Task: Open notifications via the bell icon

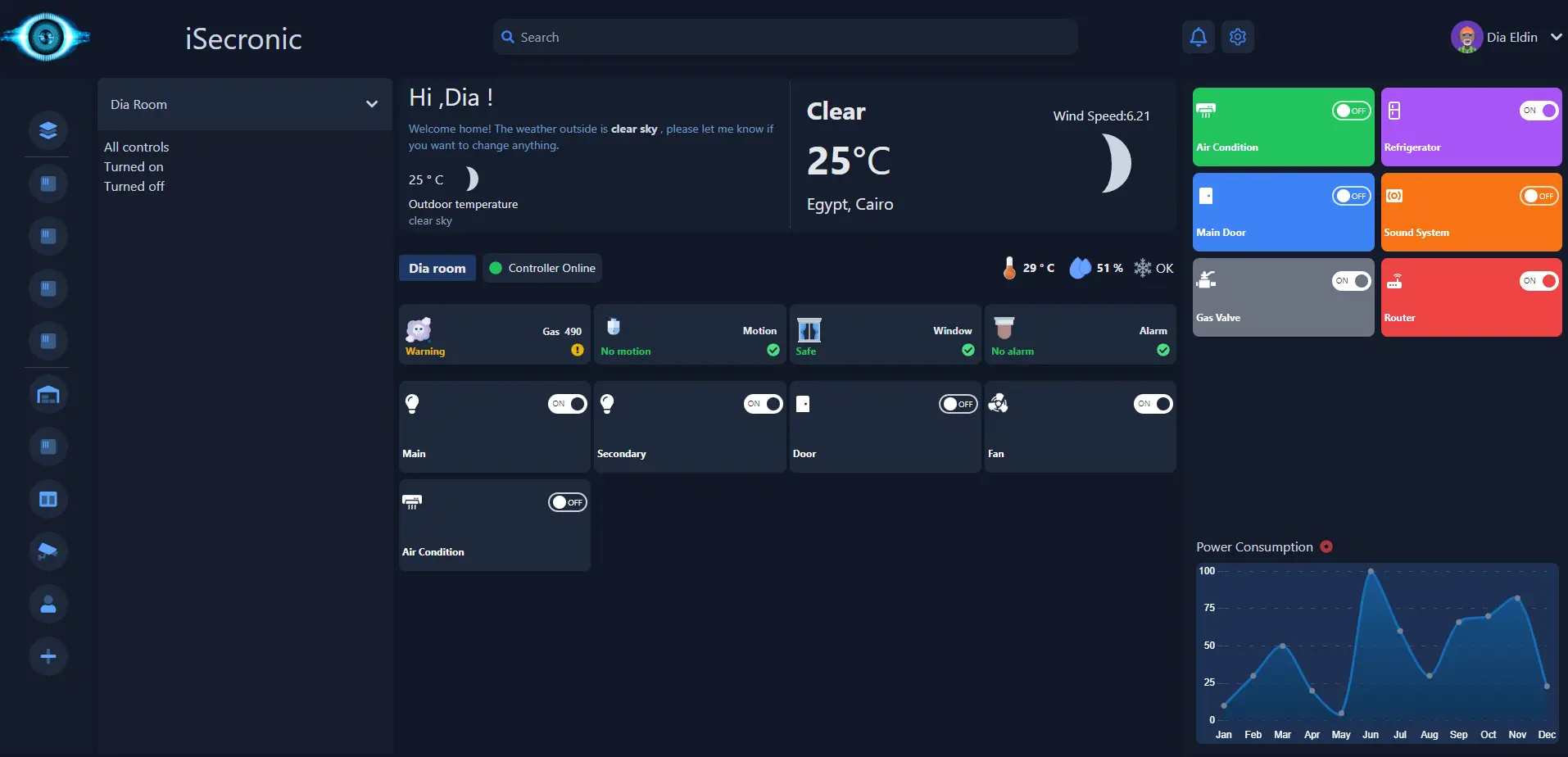Action: click(x=1198, y=36)
